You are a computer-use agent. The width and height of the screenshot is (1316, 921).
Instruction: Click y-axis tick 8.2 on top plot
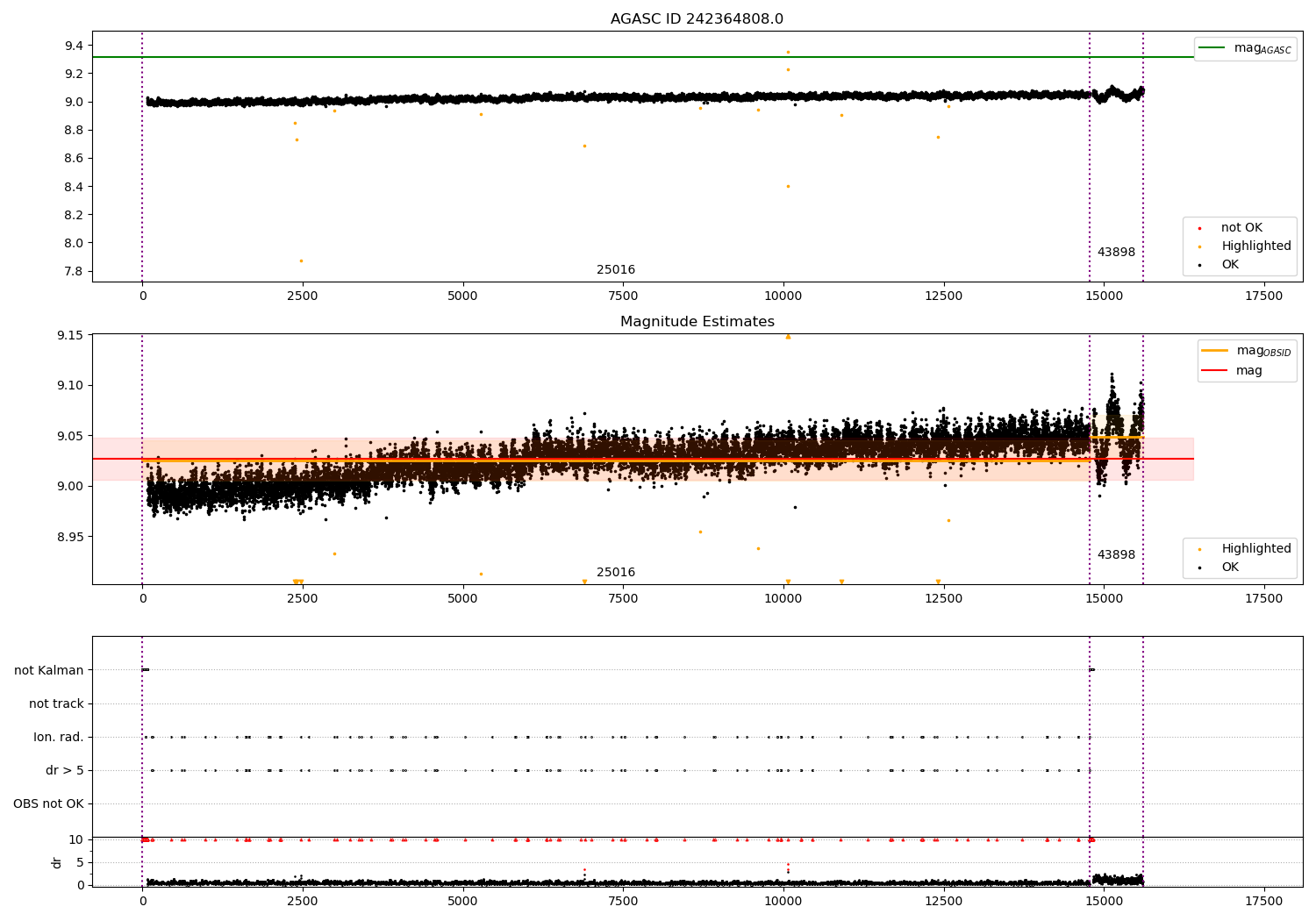click(75, 215)
